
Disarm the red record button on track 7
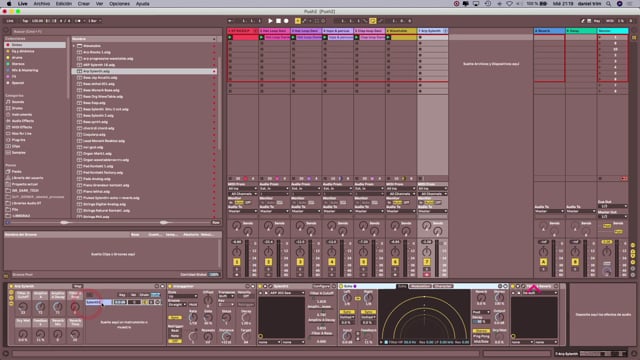click(427, 275)
